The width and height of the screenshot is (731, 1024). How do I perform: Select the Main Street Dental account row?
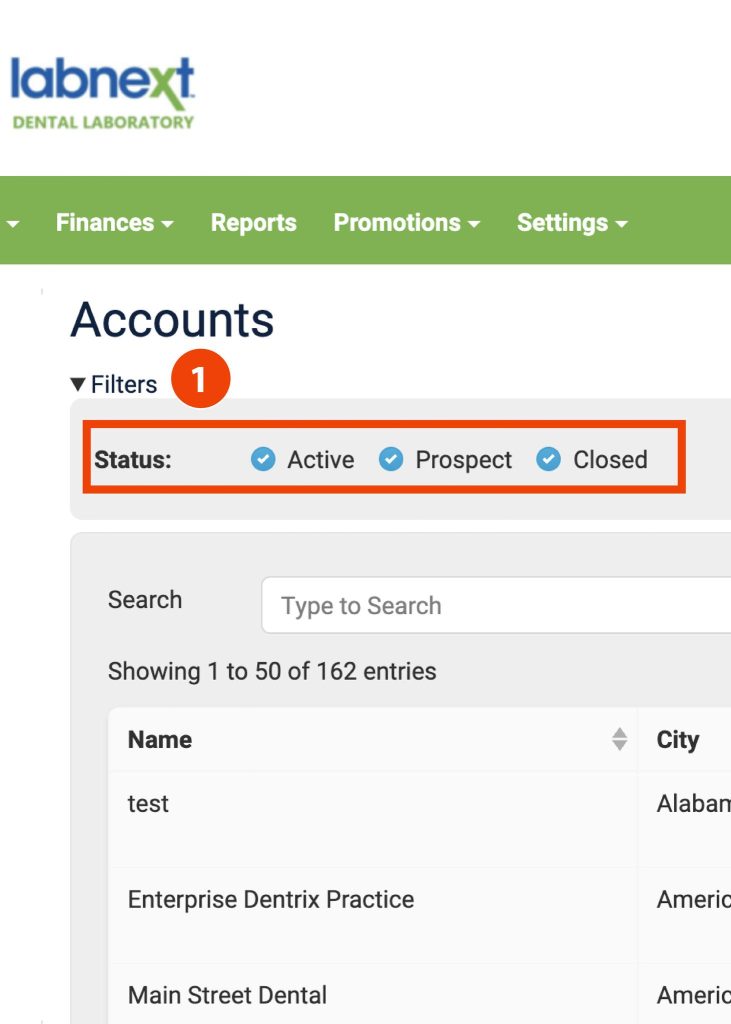[227, 994]
